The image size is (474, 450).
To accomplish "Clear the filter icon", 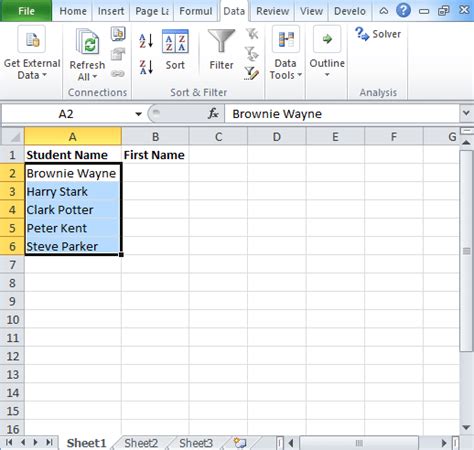I will click(x=252, y=34).
